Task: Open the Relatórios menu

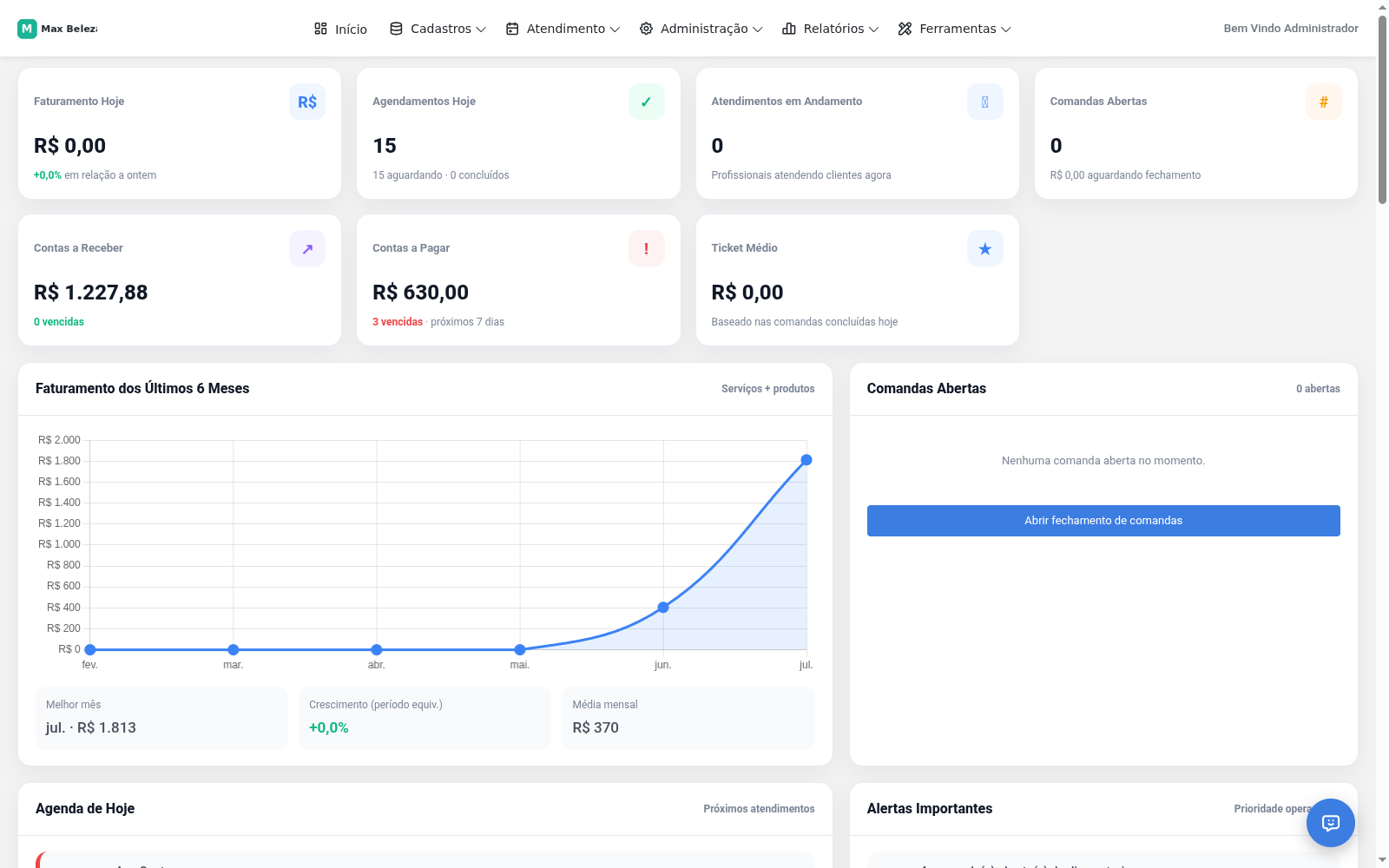Action: pyautogui.click(x=831, y=29)
